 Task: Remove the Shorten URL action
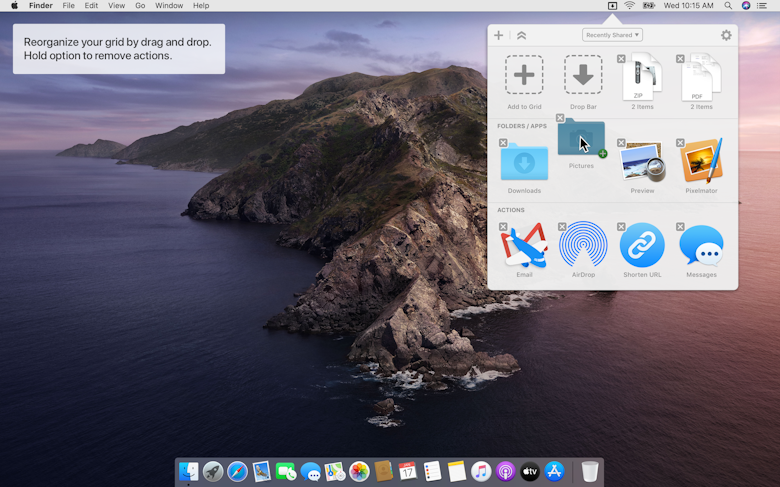click(x=621, y=227)
